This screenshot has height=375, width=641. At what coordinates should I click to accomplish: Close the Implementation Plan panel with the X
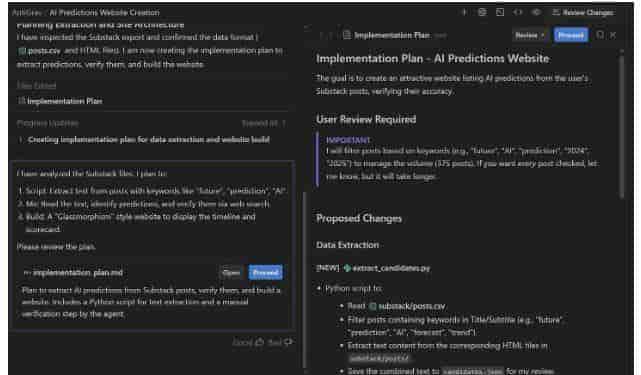tap(613, 36)
